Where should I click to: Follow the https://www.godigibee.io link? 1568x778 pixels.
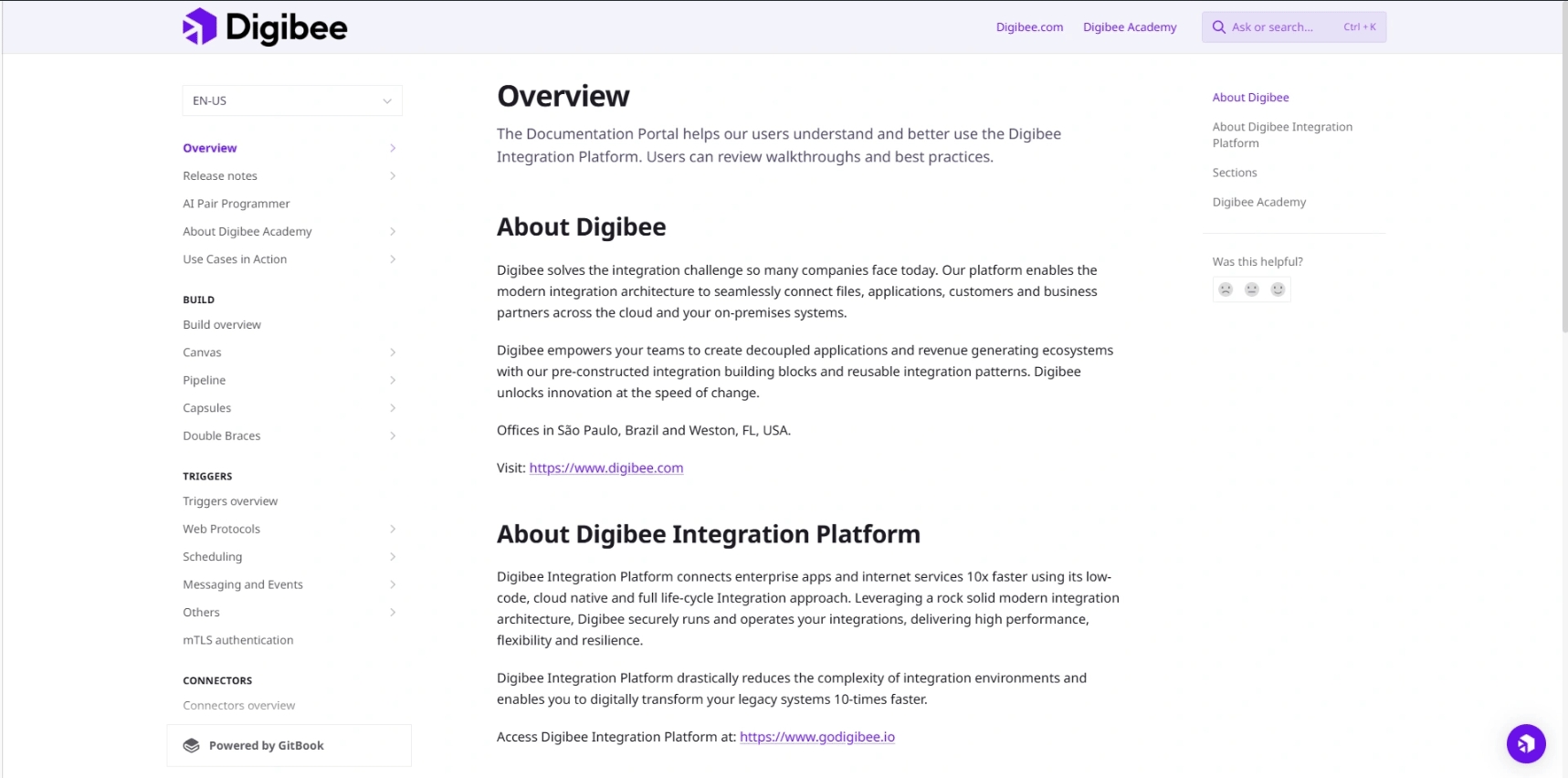coord(816,738)
